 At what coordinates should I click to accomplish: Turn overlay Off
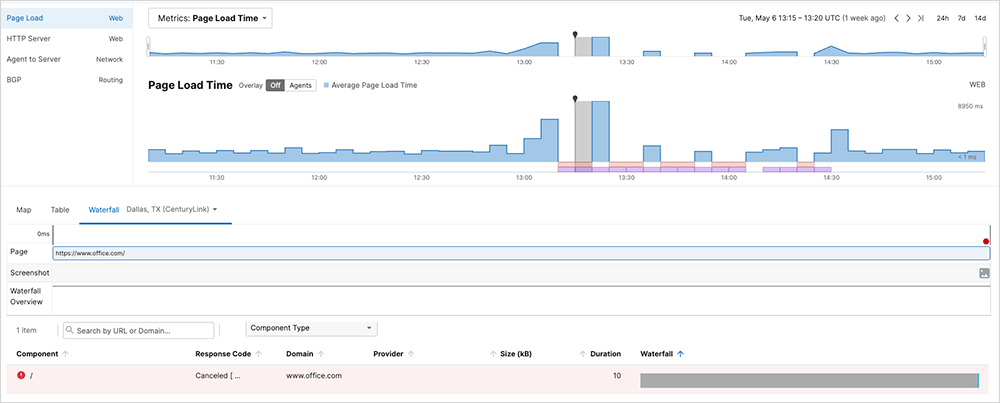(275, 86)
